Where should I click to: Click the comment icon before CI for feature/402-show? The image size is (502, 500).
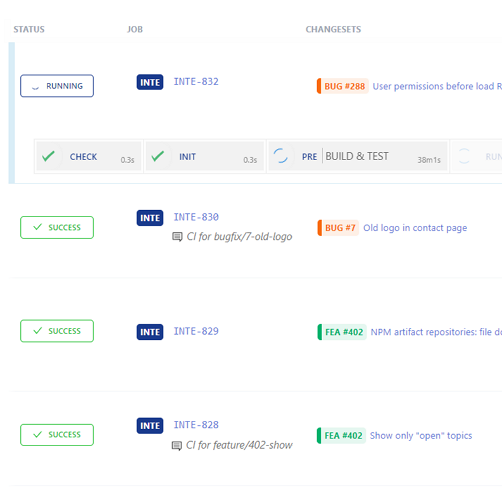(x=177, y=446)
